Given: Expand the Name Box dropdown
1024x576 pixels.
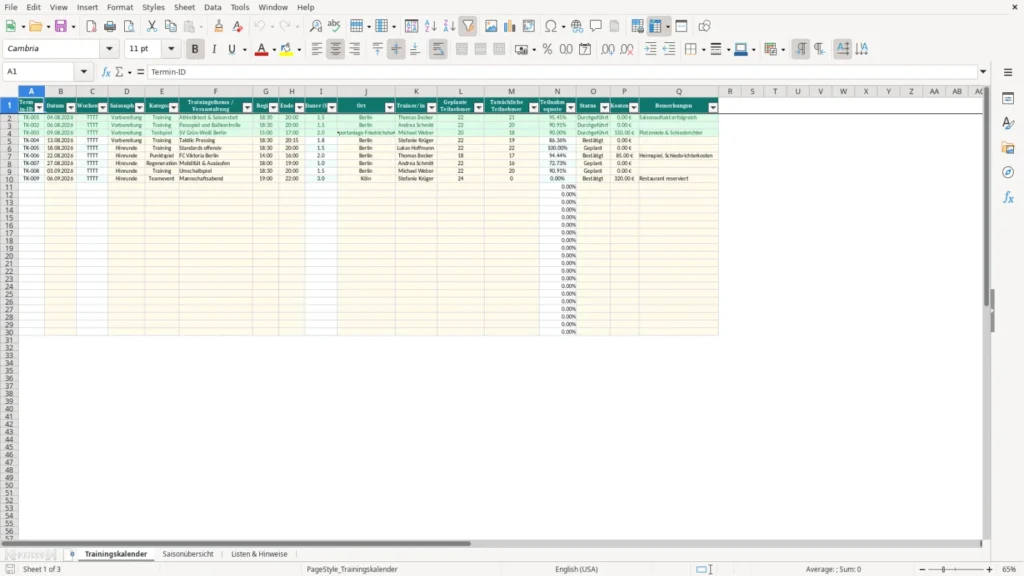Looking at the screenshot, I should [84, 71].
